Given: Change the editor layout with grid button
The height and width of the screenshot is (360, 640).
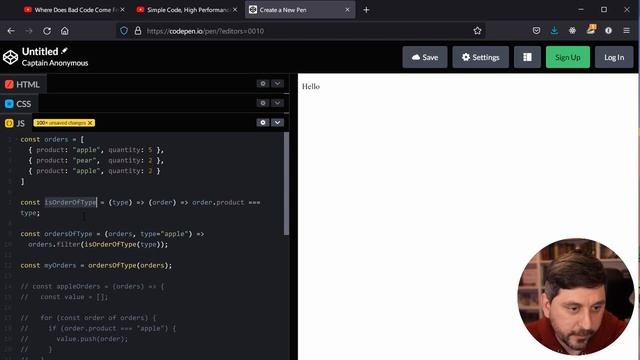Looking at the screenshot, I should (527, 57).
